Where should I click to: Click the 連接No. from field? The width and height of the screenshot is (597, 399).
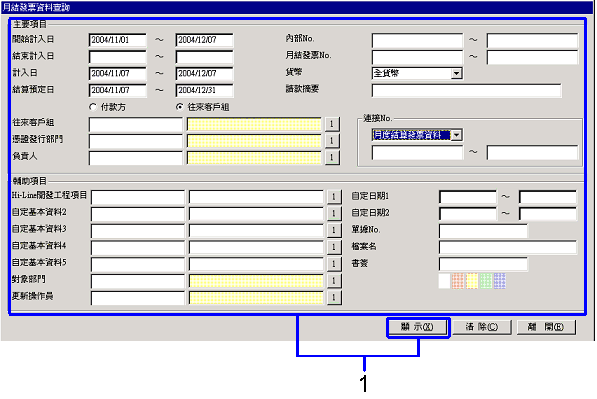pos(417,152)
